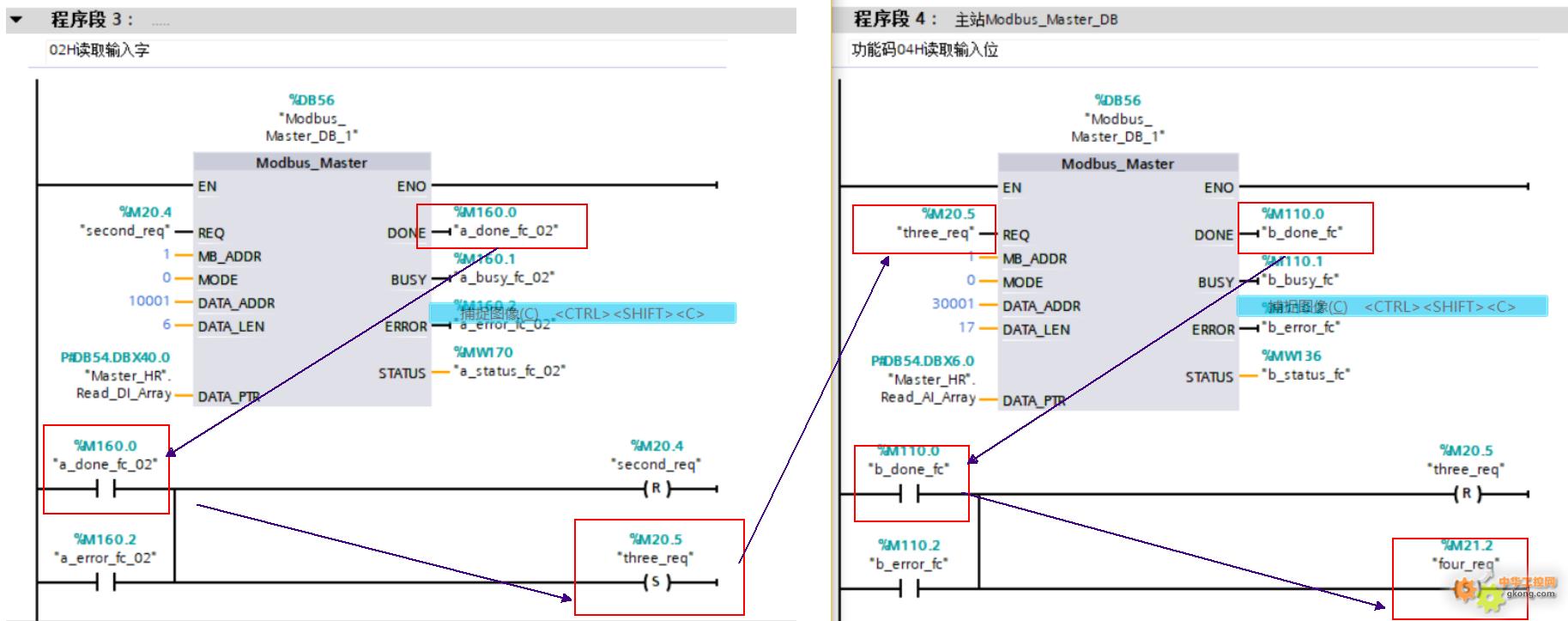1568x621 pixels.
Task: Edit the MODE value 0 in network 3
Action: click(x=166, y=277)
